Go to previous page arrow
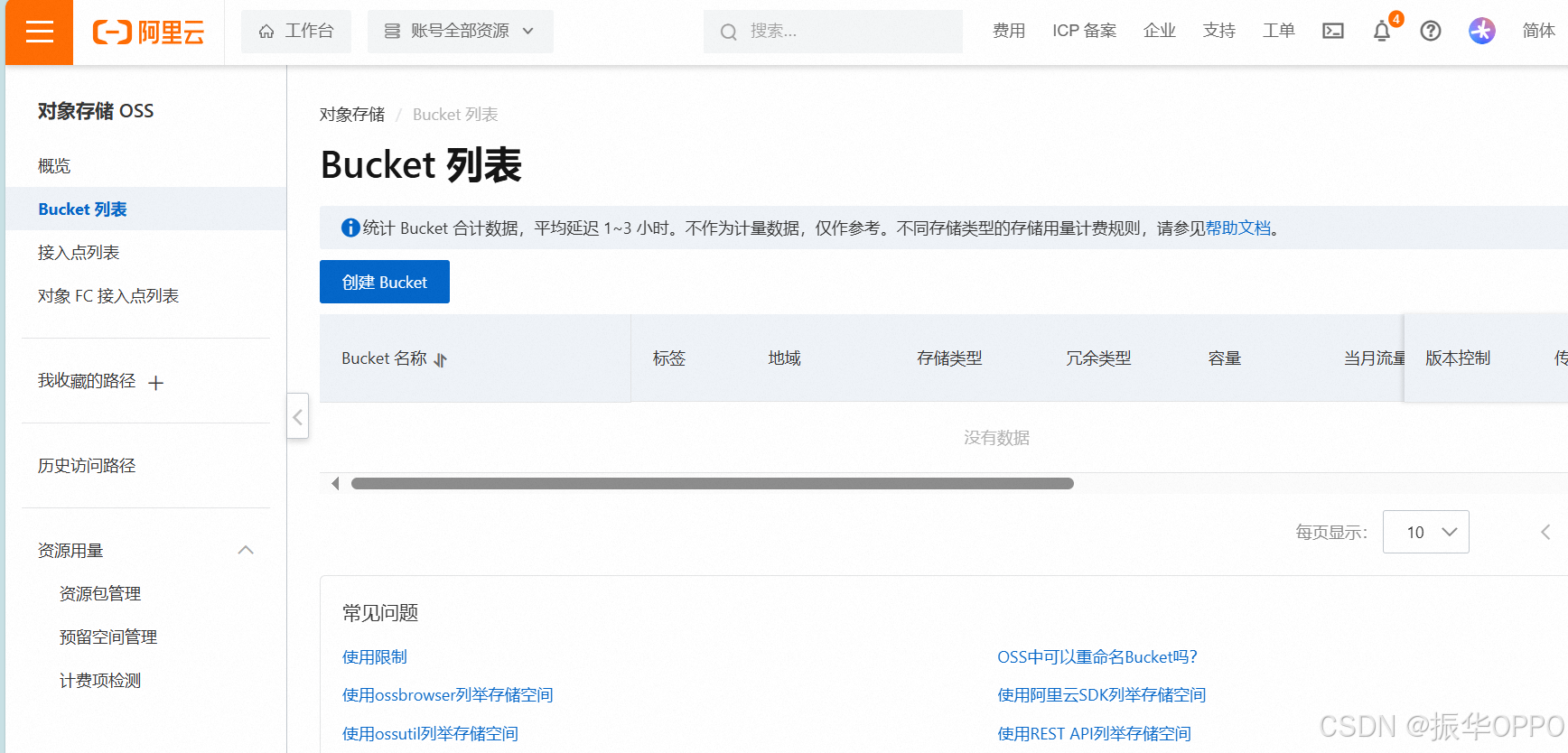 click(1545, 532)
